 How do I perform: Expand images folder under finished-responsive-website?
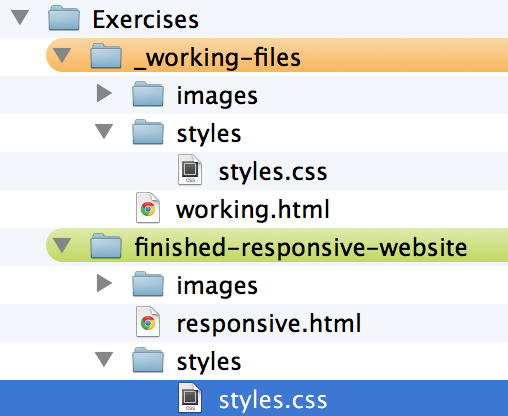click(104, 283)
